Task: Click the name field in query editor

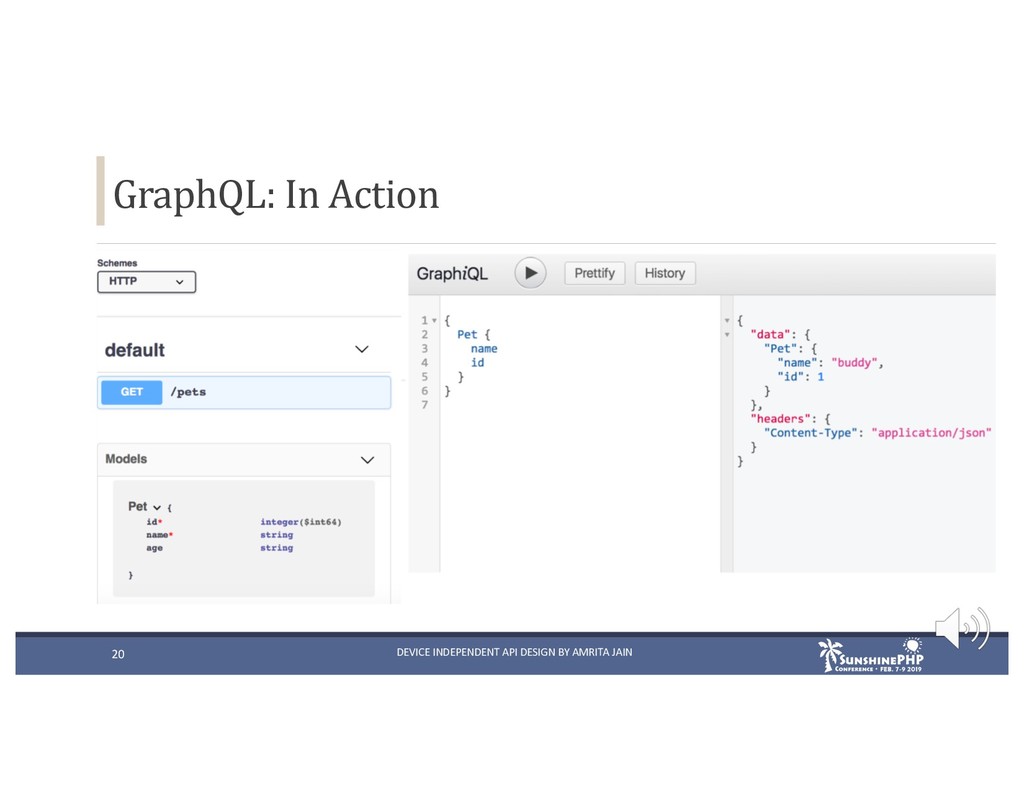Action: pos(484,349)
